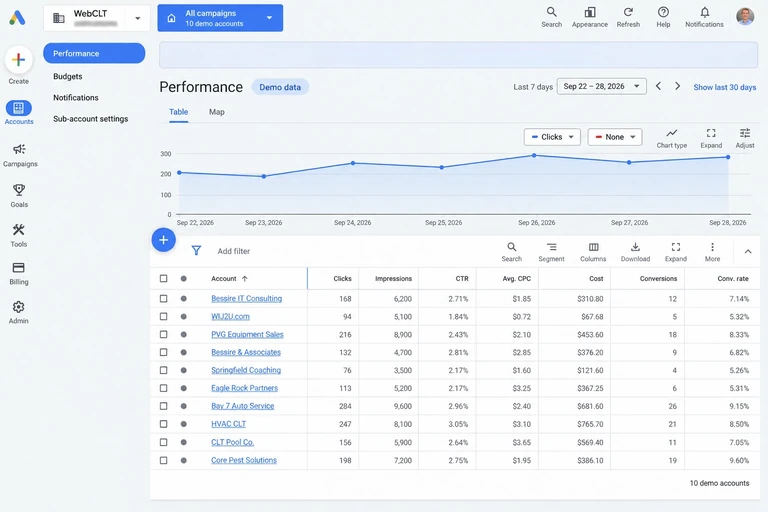768x512 pixels.
Task: Click the Google Ads logo
Action: (17, 18)
